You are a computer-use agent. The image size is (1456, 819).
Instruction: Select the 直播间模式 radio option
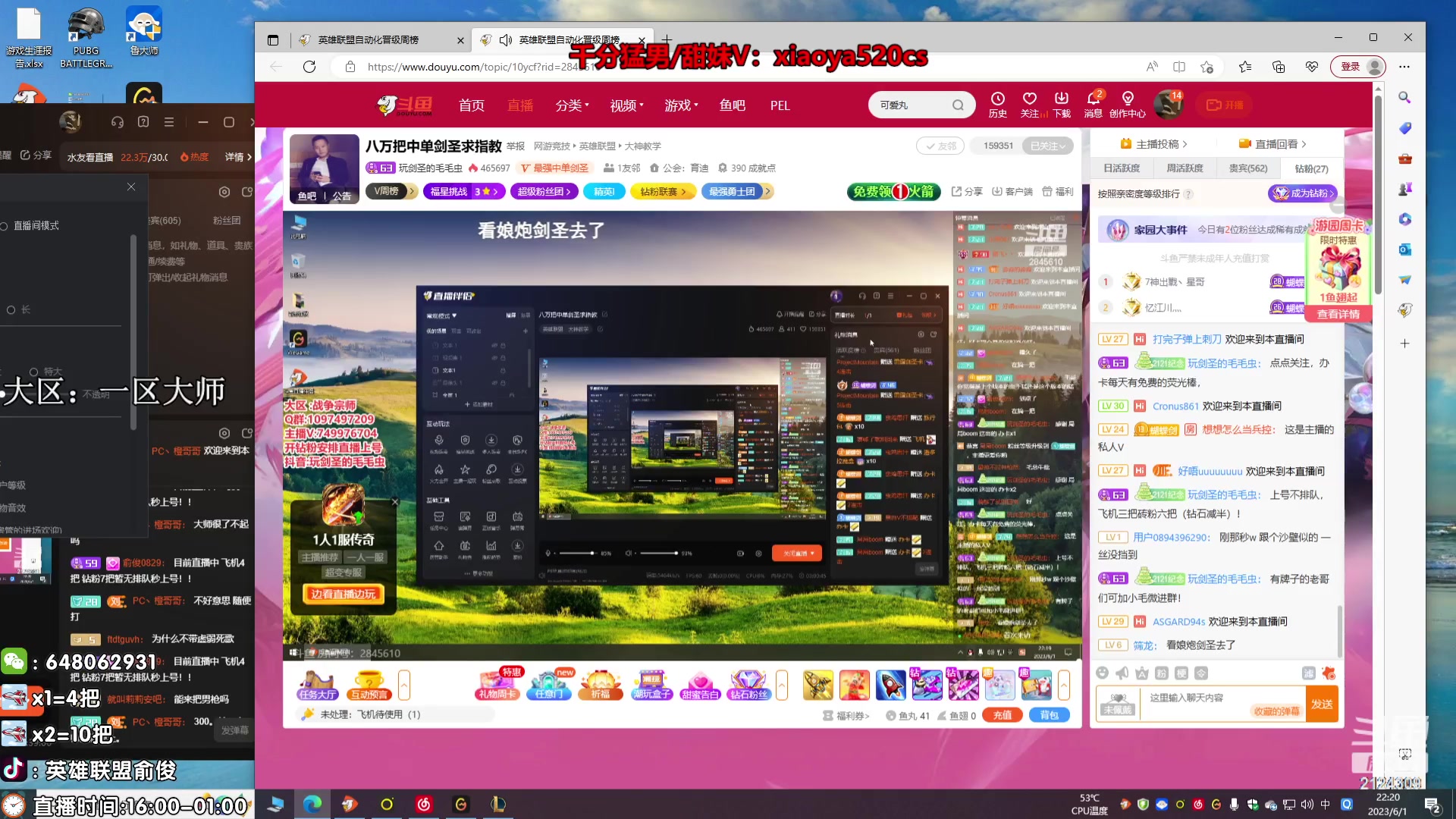pyautogui.click(x=5, y=226)
